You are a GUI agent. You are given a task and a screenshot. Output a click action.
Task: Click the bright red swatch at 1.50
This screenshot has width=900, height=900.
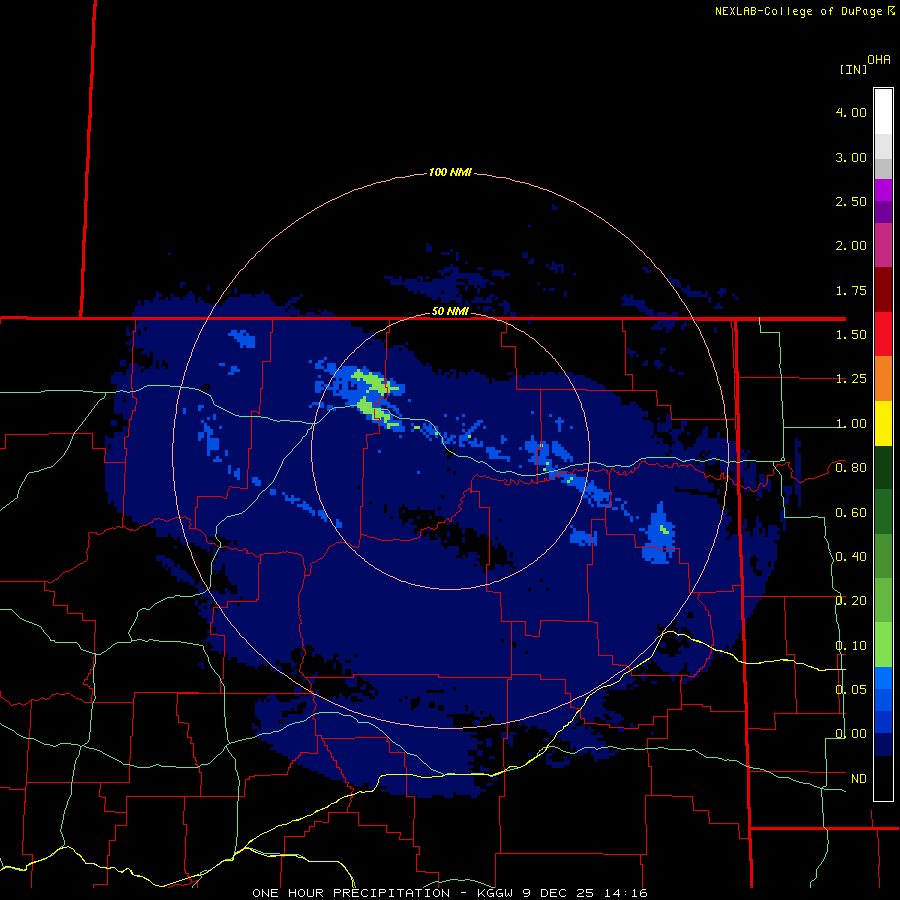(883, 334)
